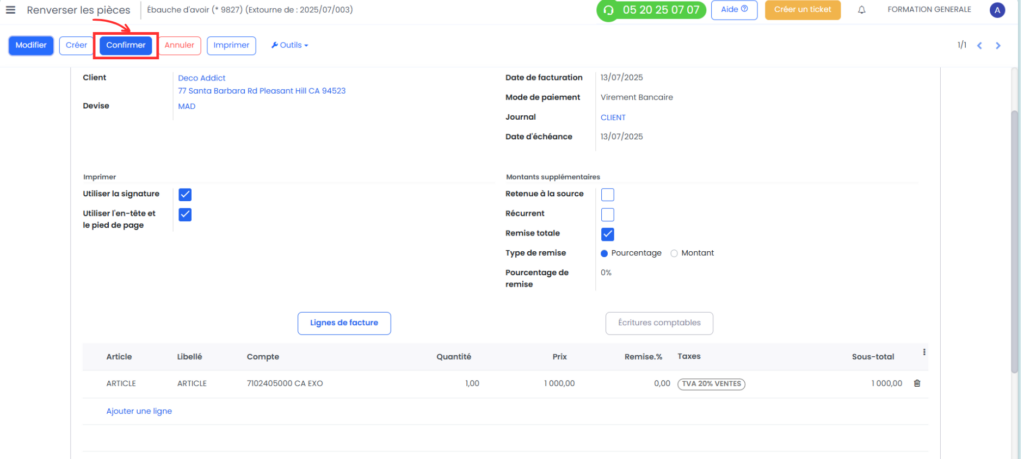Open the Lignes de facture tab

coord(344,323)
